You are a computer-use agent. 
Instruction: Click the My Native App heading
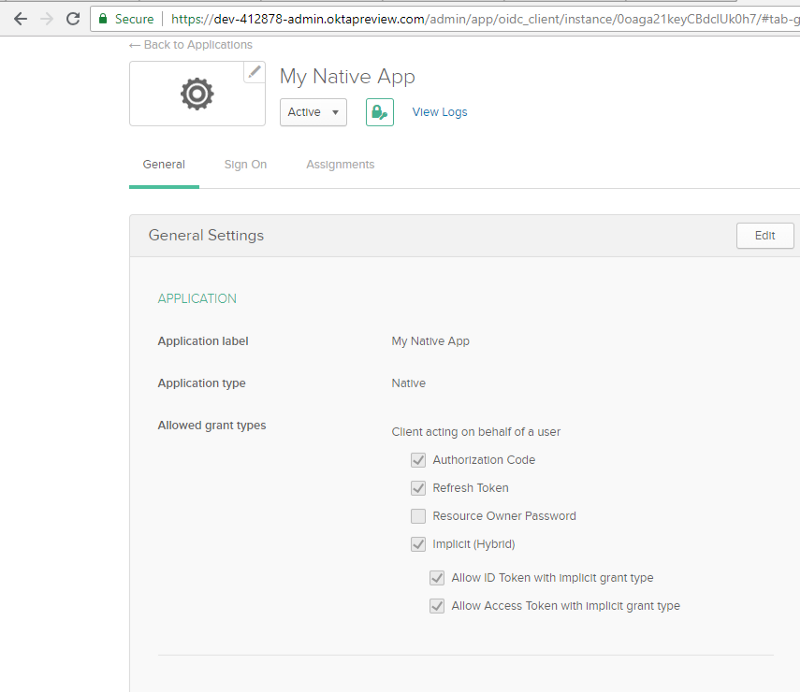click(347, 77)
